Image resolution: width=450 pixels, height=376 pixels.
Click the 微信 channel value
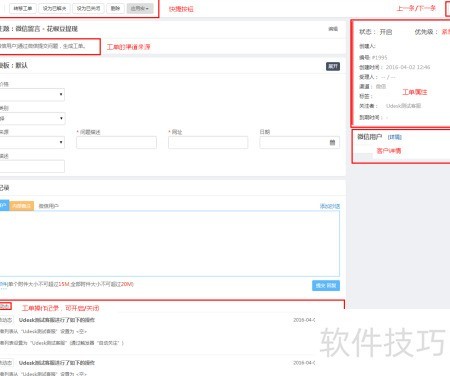point(381,86)
